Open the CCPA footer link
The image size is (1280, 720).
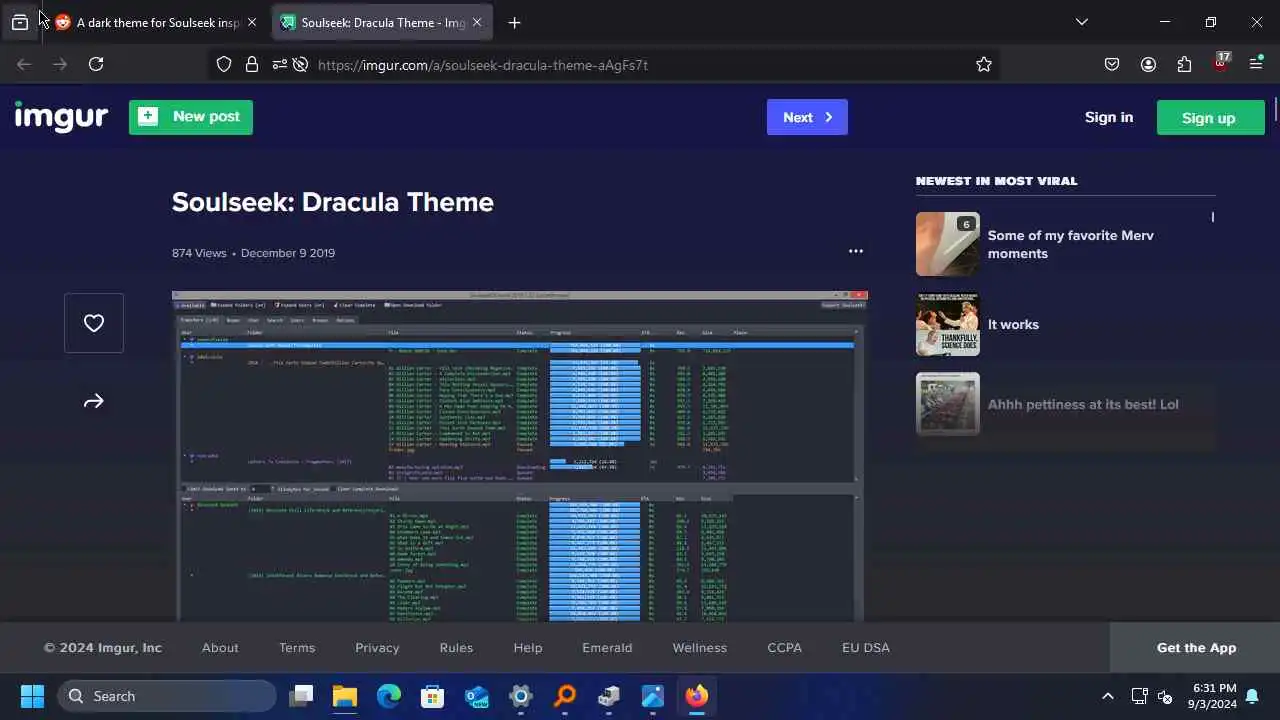pos(785,647)
